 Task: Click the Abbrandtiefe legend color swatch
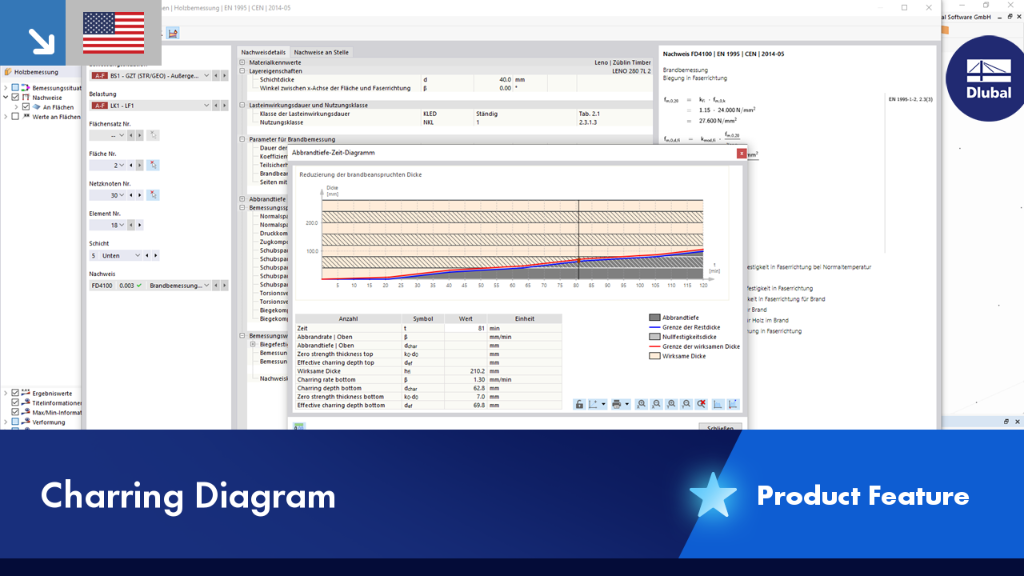click(654, 317)
